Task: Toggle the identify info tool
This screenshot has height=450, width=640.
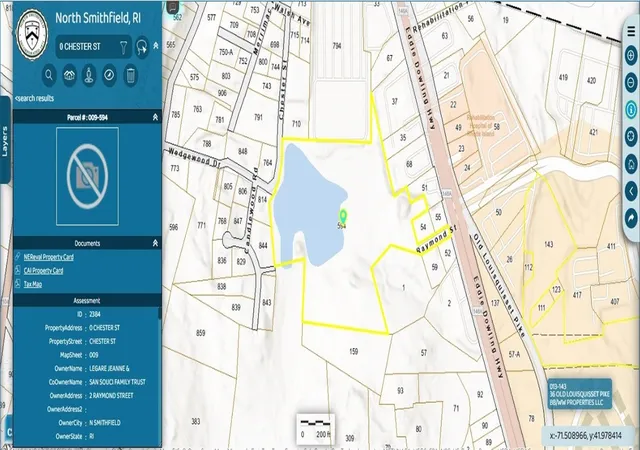Action: coord(631,109)
